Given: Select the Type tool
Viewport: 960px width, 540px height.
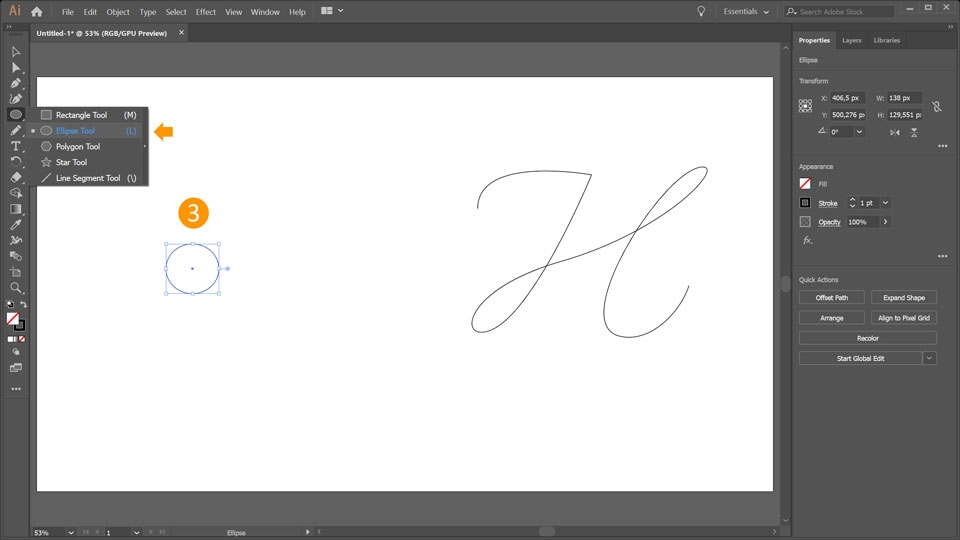Looking at the screenshot, I should pos(16,146).
